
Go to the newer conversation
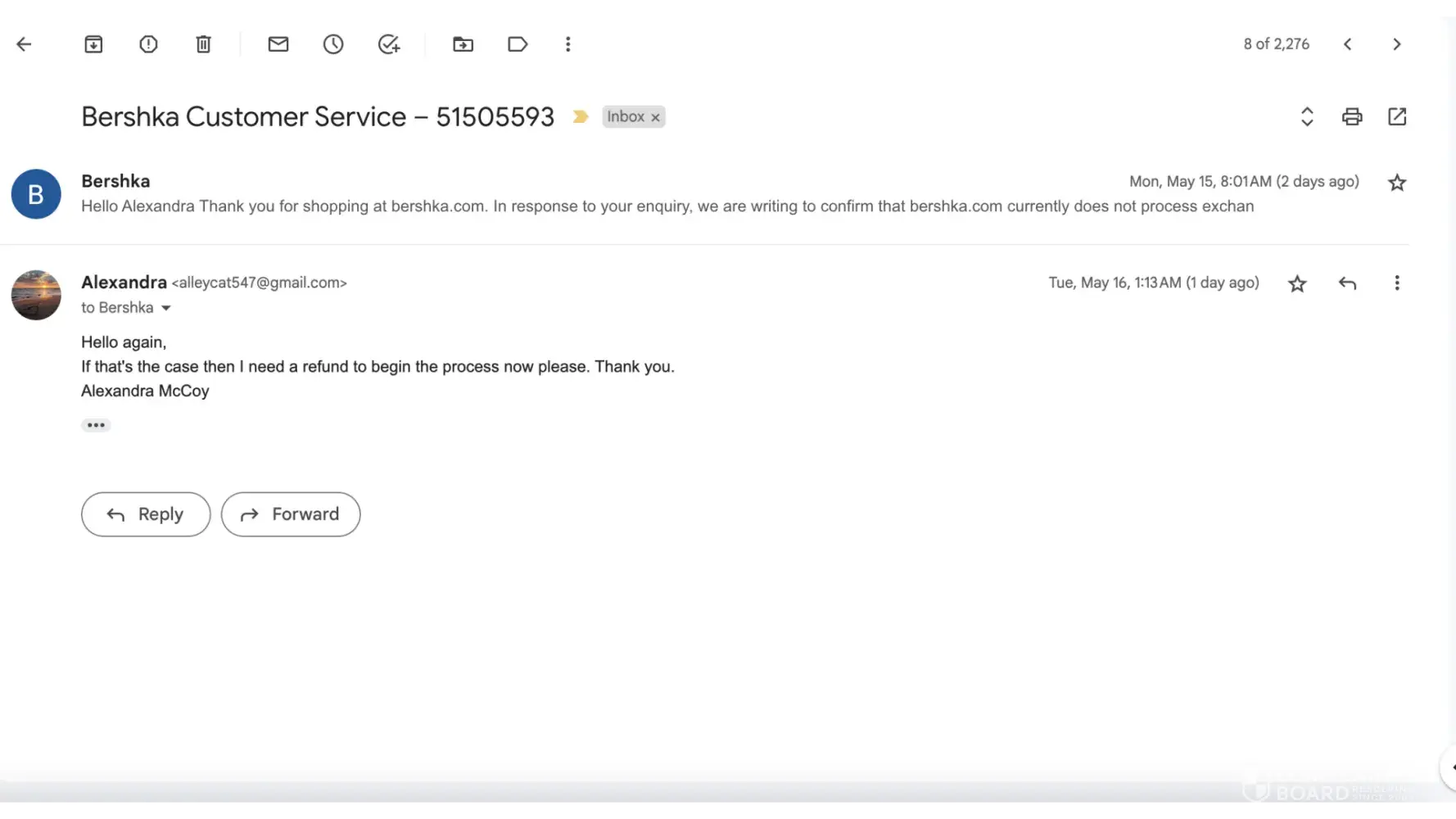(x=1348, y=44)
